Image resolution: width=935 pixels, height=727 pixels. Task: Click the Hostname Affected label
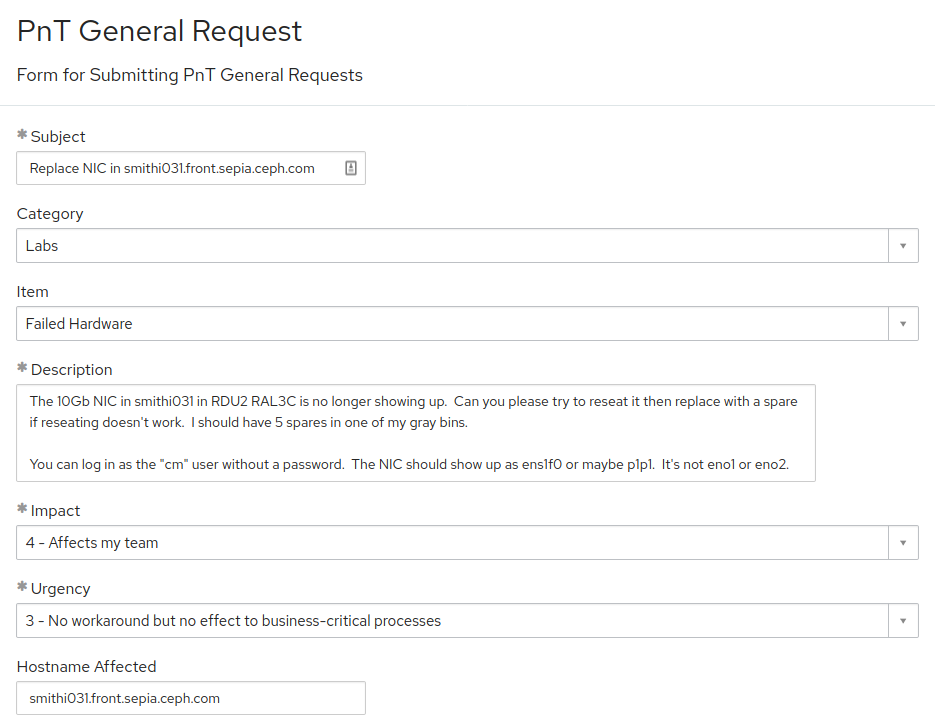pos(87,666)
